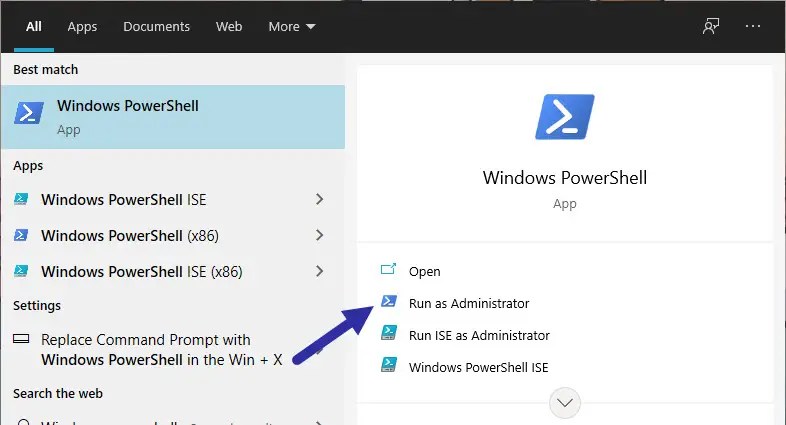Image resolution: width=786 pixels, height=425 pixels.
Task: Click the Windows PowerShell ISE (x86) icon
Action: 21,271
